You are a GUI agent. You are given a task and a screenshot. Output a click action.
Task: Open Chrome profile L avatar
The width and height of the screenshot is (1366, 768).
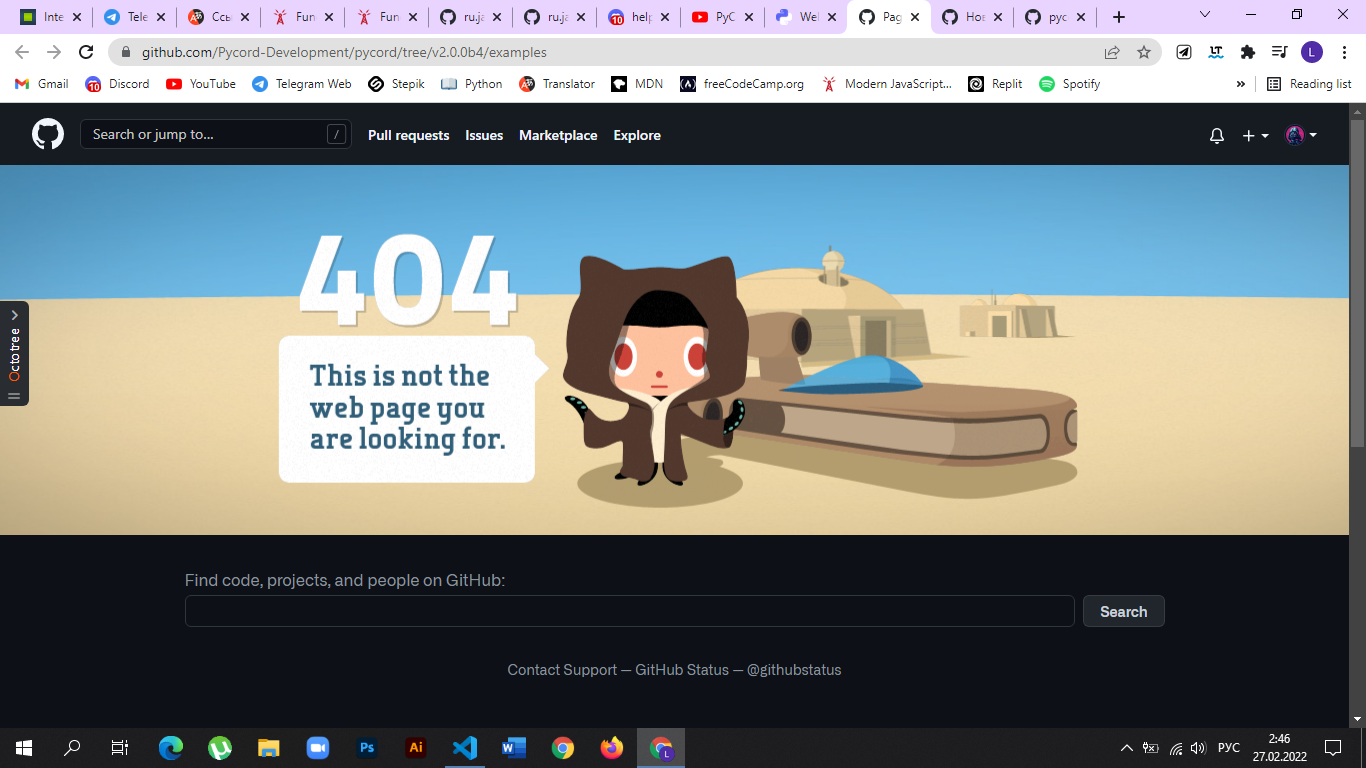[1312, 52]
